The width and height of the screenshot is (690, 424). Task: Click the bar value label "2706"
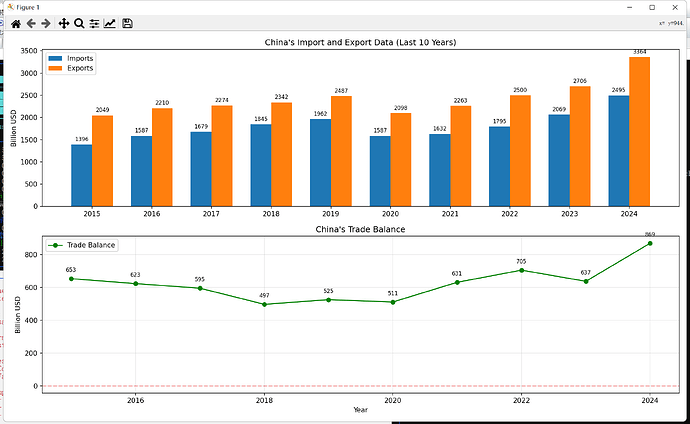pyautogui.click(x=580, y=81)
